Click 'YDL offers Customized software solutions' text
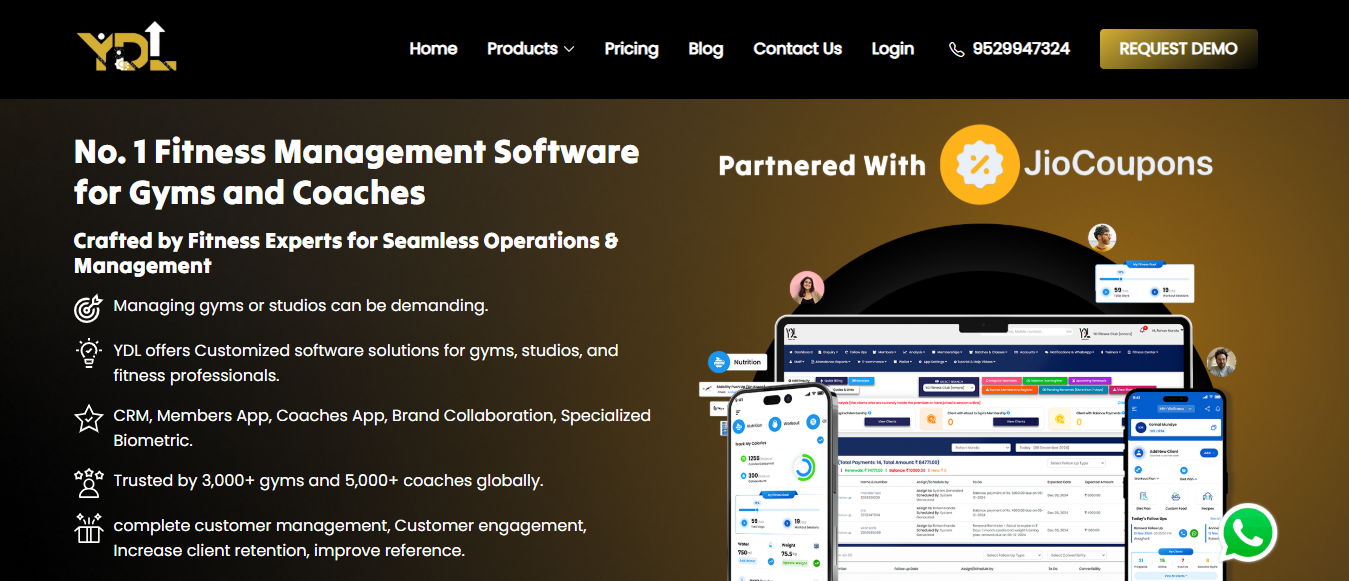This screenshot has width=1349, height=581. [x=366, y=363]
